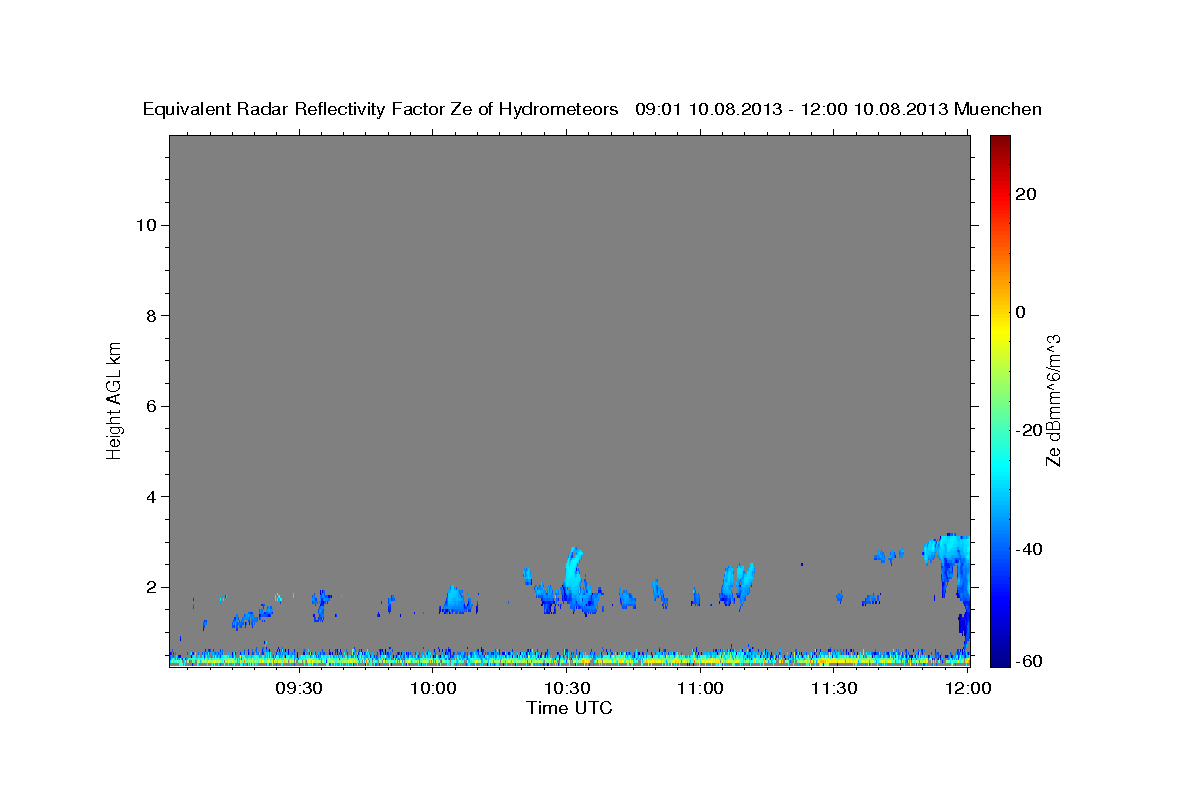
Task: Click the colorbar value -60
Action: [x=1029, y=661]
